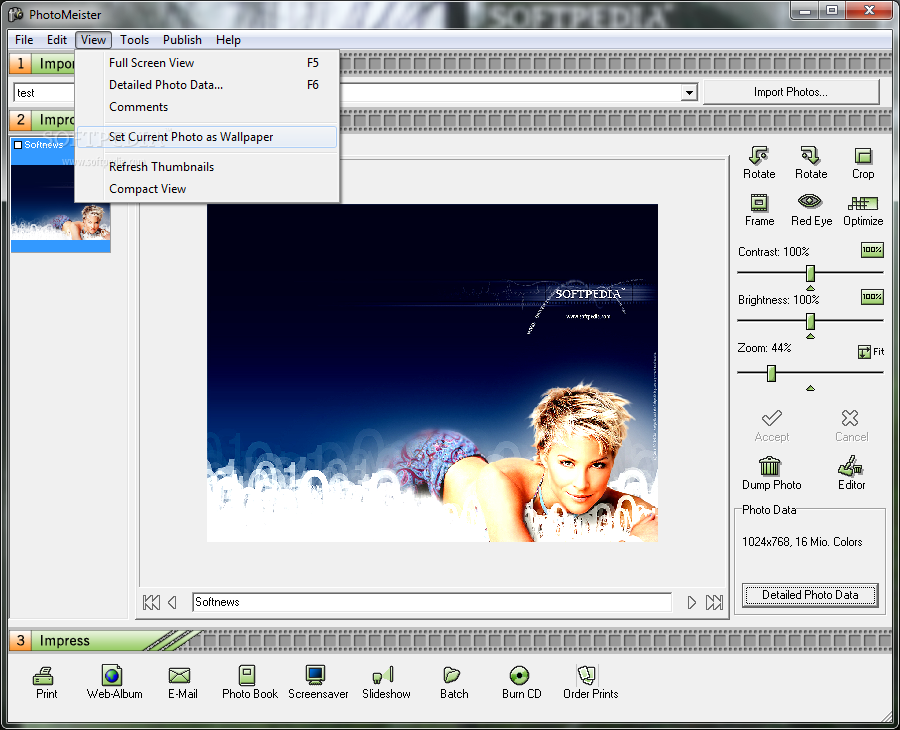The width and height of the screenshot is (900, 730).
Task: Open the File menu
Action: point(24,40)
